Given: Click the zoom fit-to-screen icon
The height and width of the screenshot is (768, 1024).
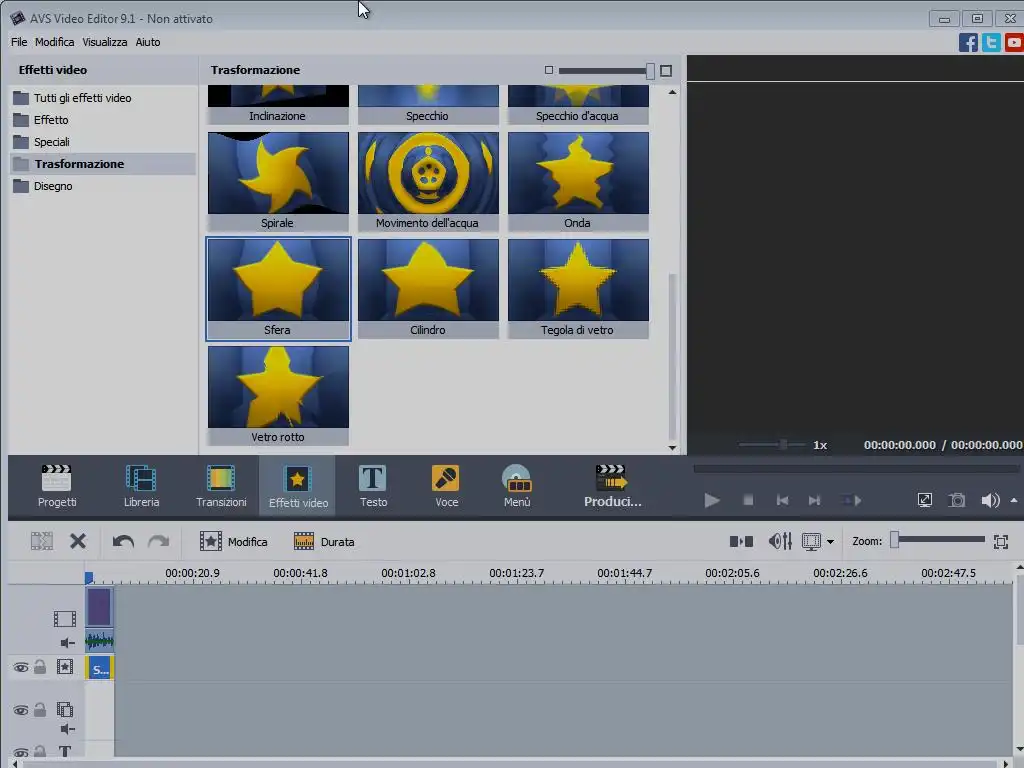Looking at the screenshot, I should [x=1000, y=541].
